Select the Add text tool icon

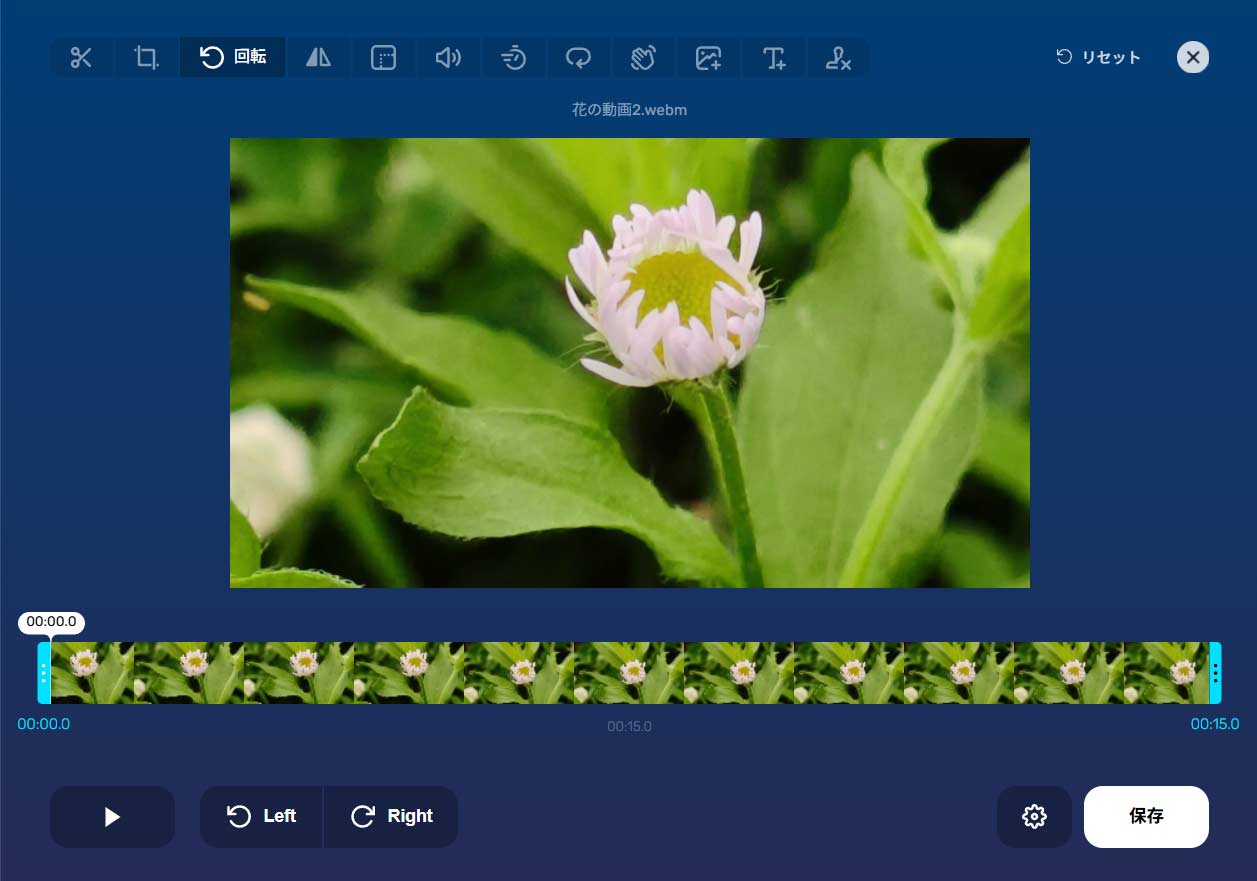tap(774, 58)
